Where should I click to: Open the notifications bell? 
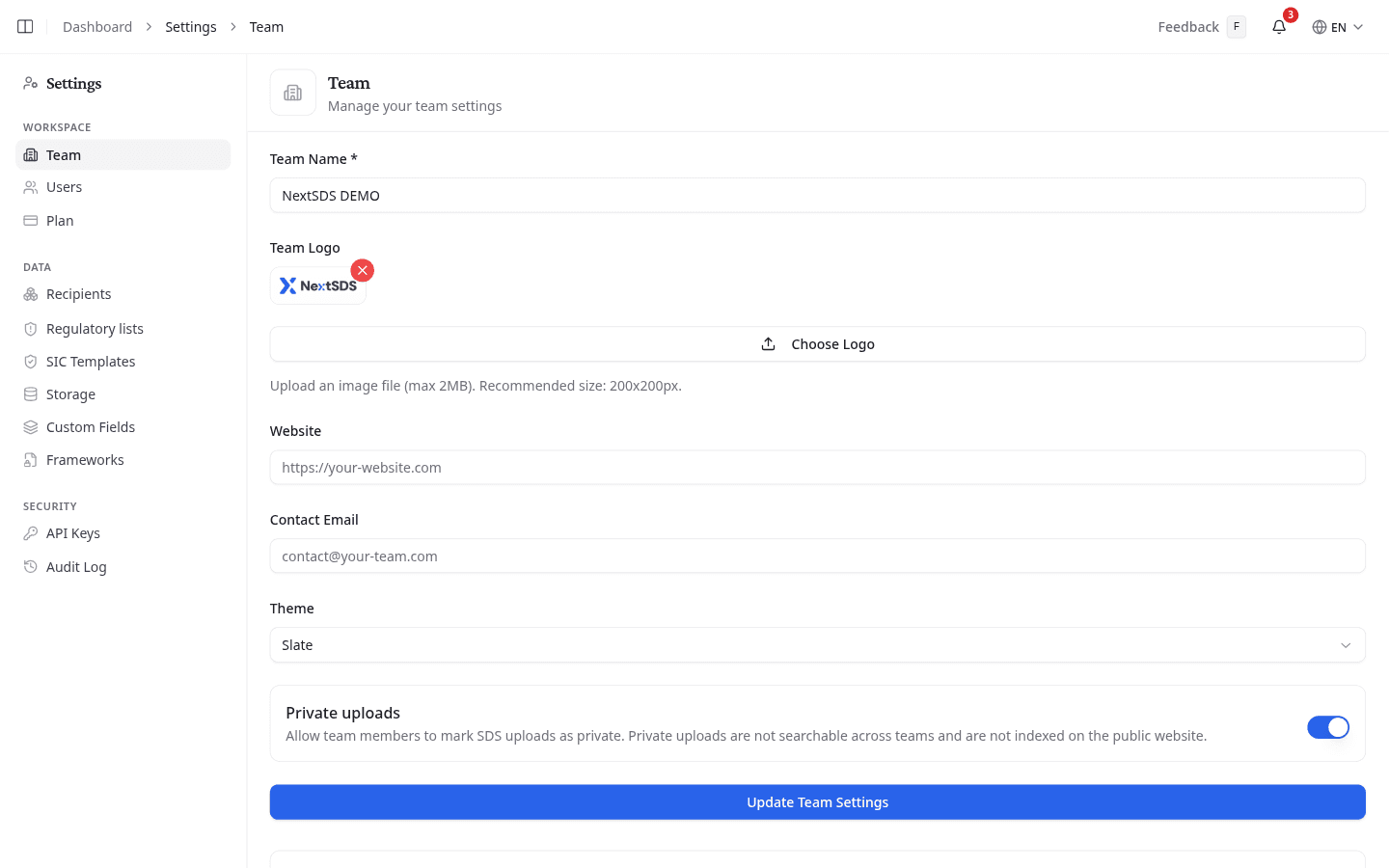pyautogui.click(x=1279, y=27)
